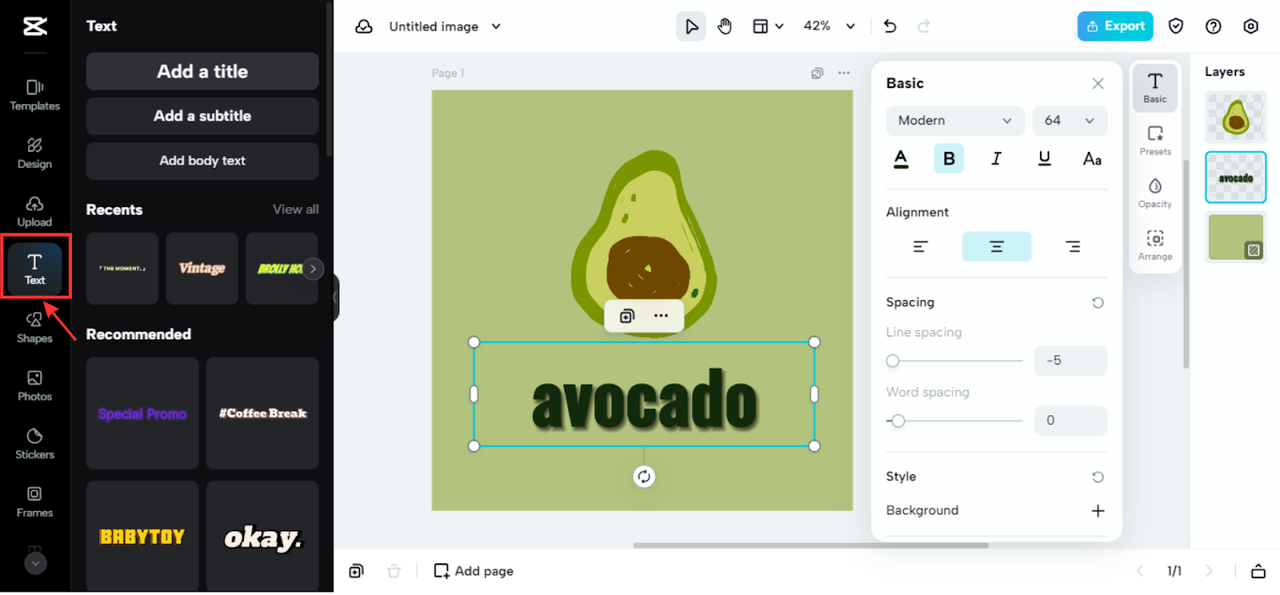Image resolution: width=1280 pixels, height=595 pixels.
Task: Click the Line spacing value field
Action: (x=1070, y=361)
